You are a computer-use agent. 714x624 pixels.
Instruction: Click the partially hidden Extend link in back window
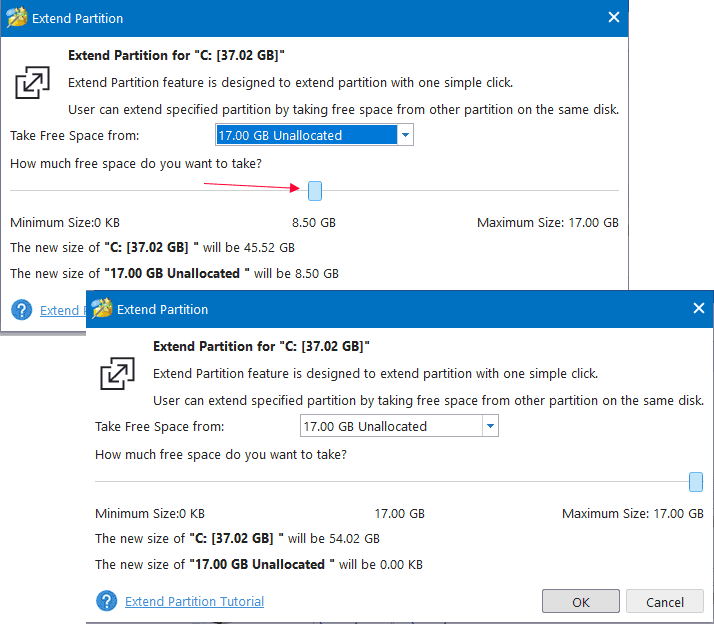coord(61,310)
